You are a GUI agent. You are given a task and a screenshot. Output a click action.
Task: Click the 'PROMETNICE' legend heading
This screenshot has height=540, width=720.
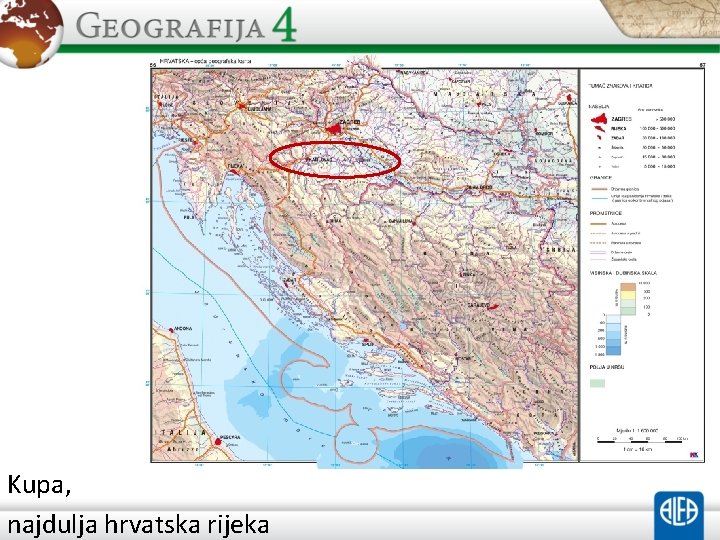(606, 214)
